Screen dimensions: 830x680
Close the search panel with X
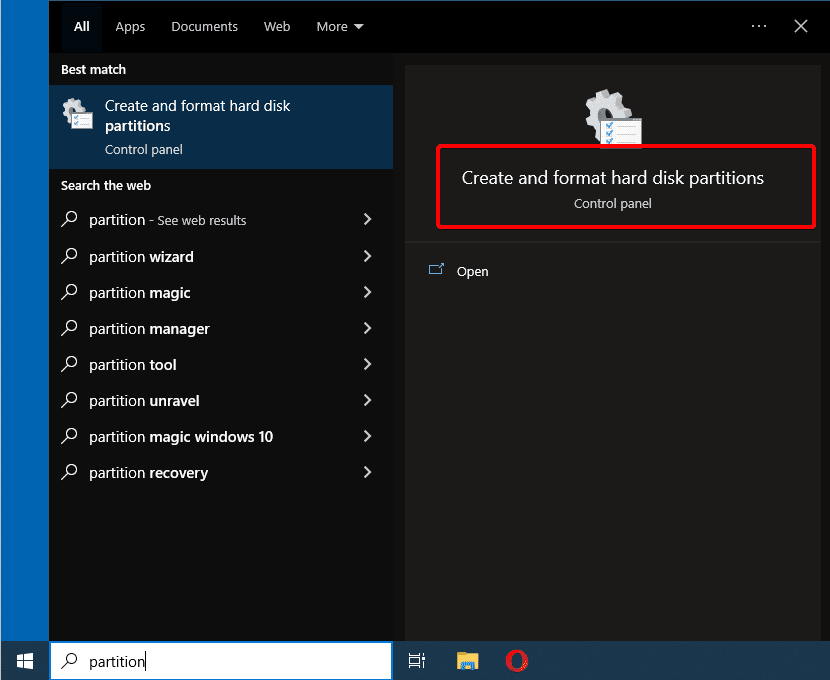(x=801, y=26)
